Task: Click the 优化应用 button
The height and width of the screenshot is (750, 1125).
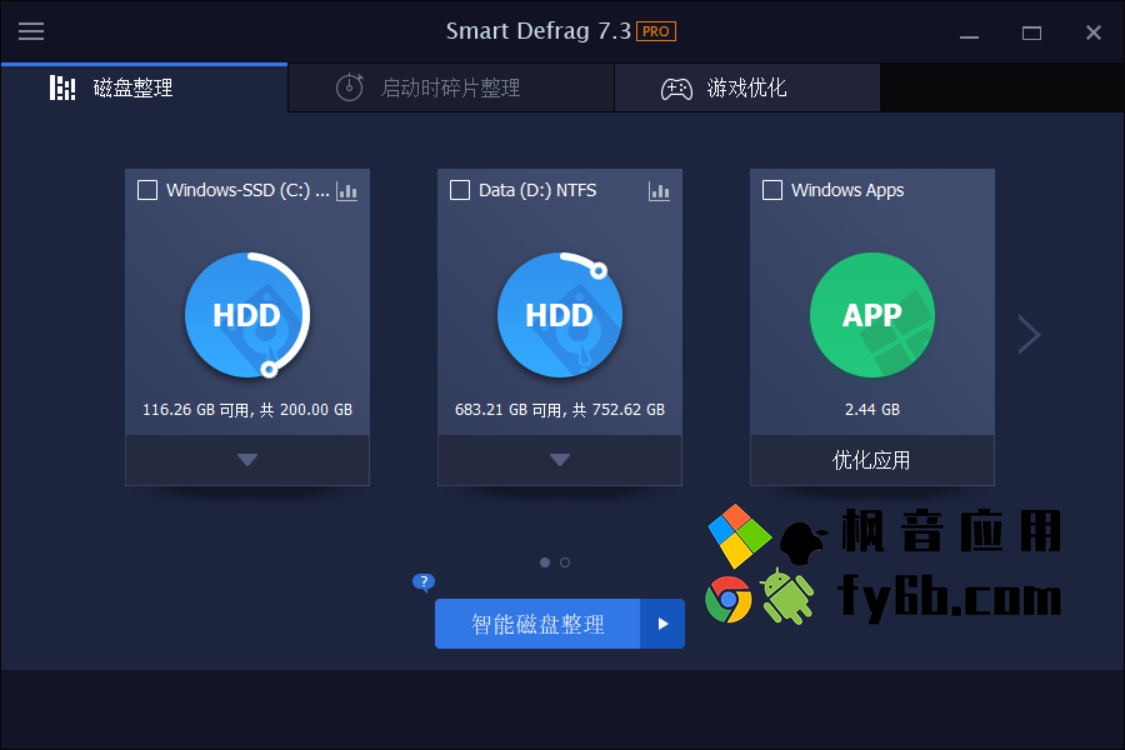Action: tap(872, 460)
